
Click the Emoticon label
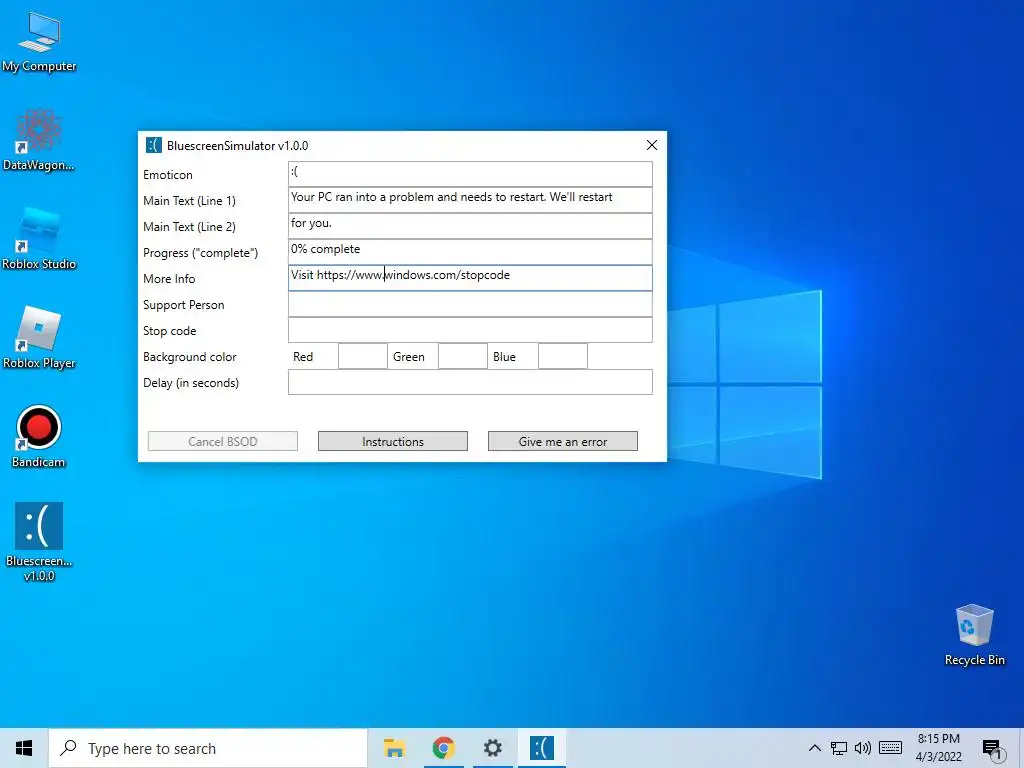pyautogui.click(x=168, y=174)
